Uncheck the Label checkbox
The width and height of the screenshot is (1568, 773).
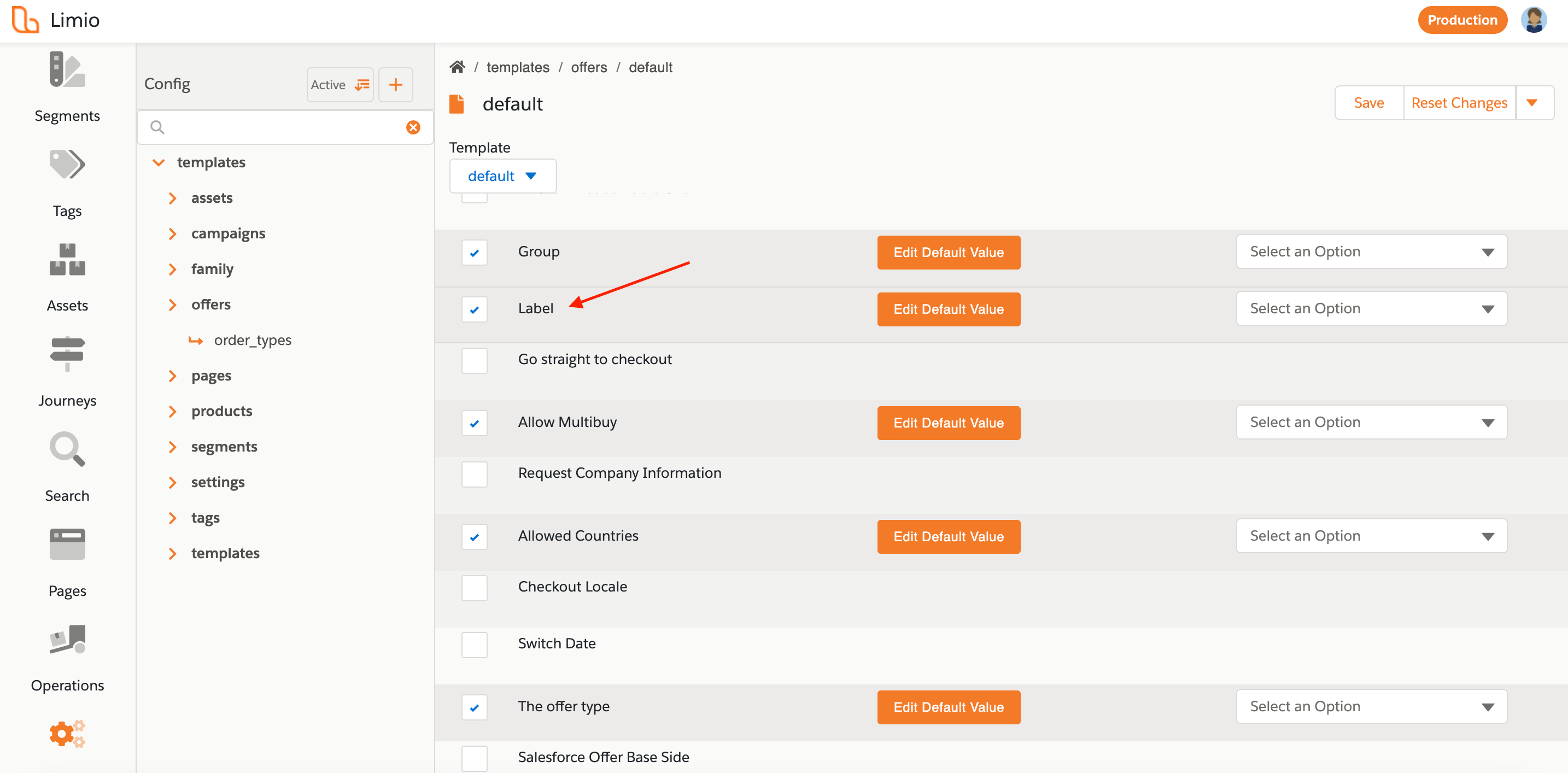click(474, 310)
